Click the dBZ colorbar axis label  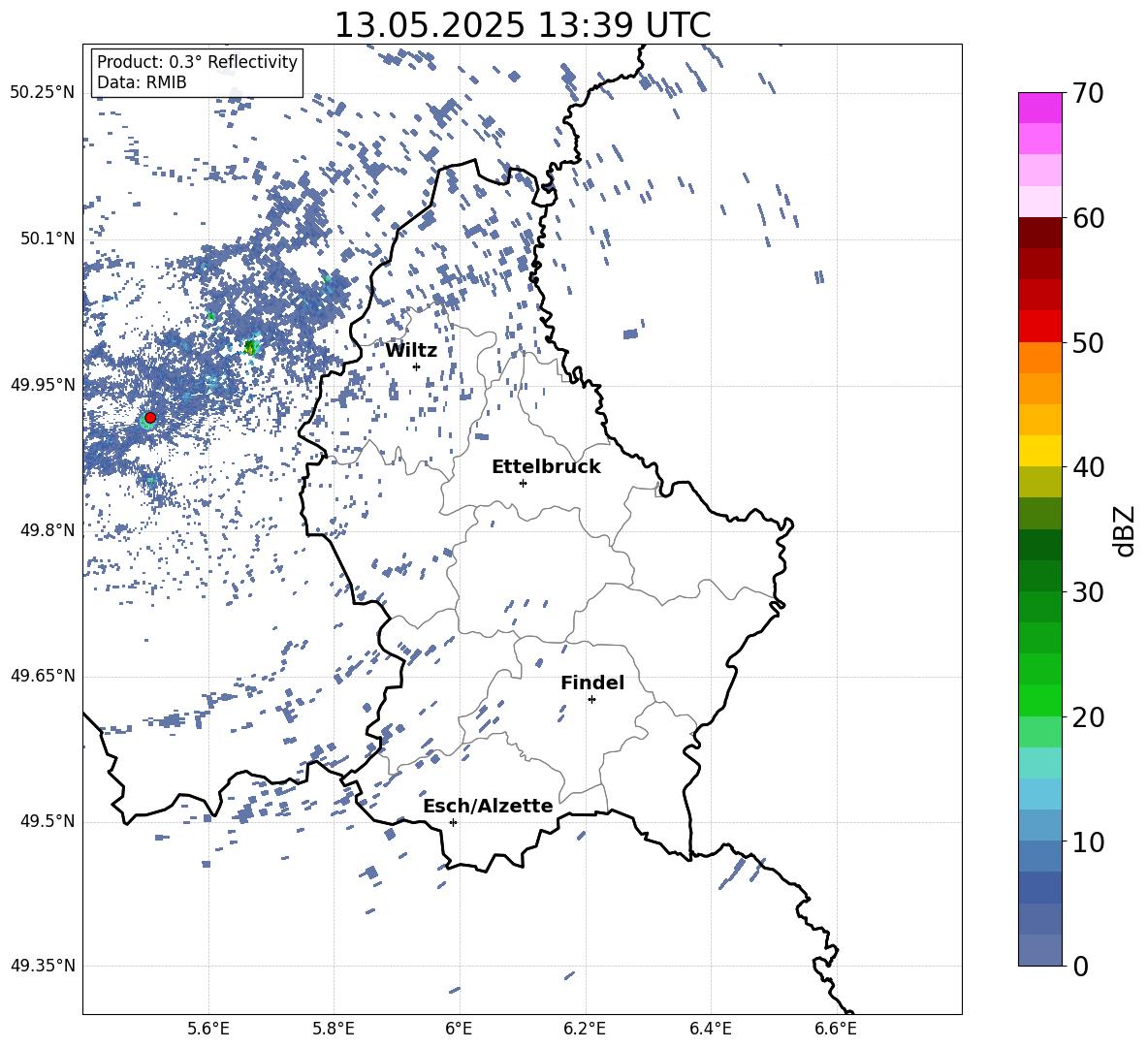pos(1124,530)
